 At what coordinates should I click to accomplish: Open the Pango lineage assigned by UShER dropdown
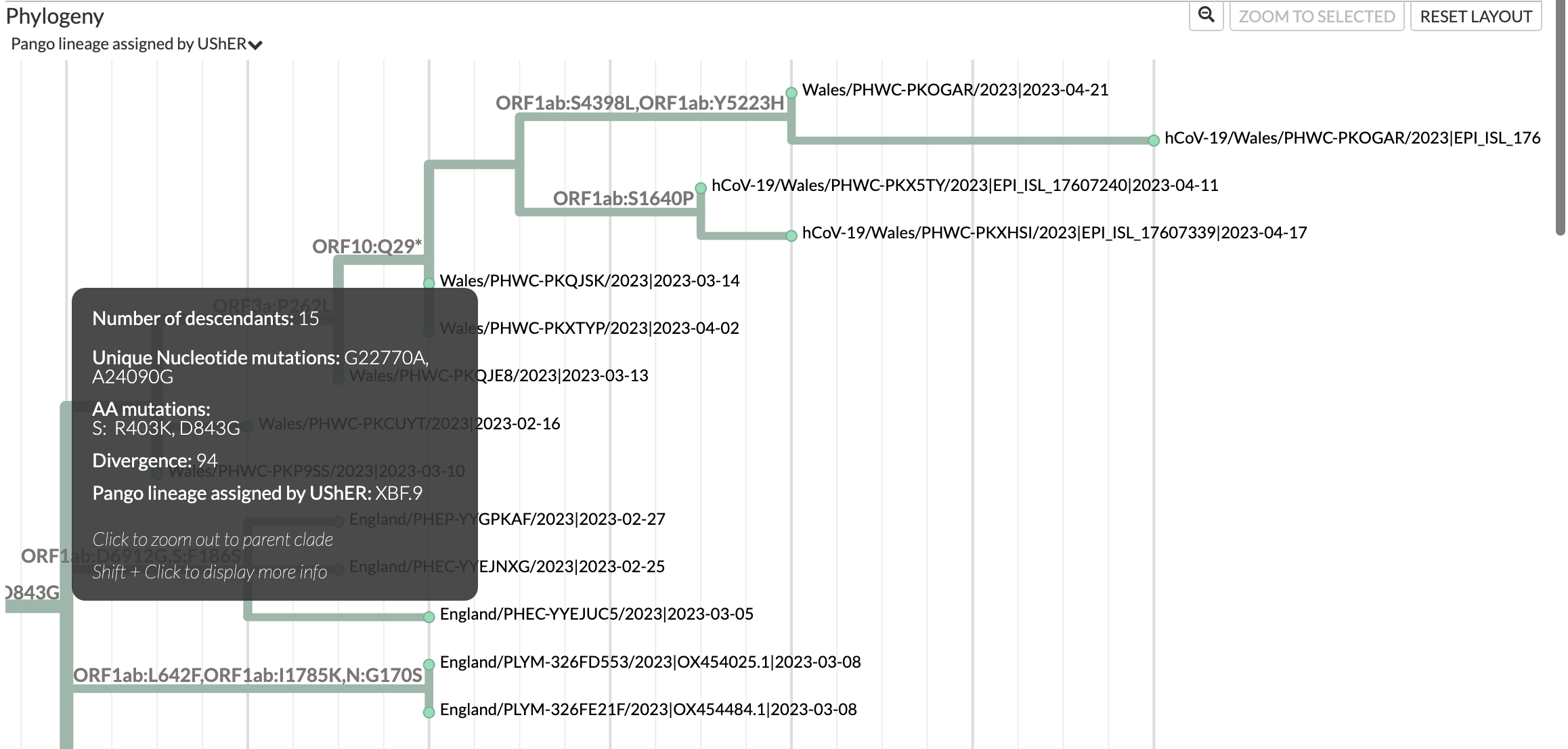point(135,43)
